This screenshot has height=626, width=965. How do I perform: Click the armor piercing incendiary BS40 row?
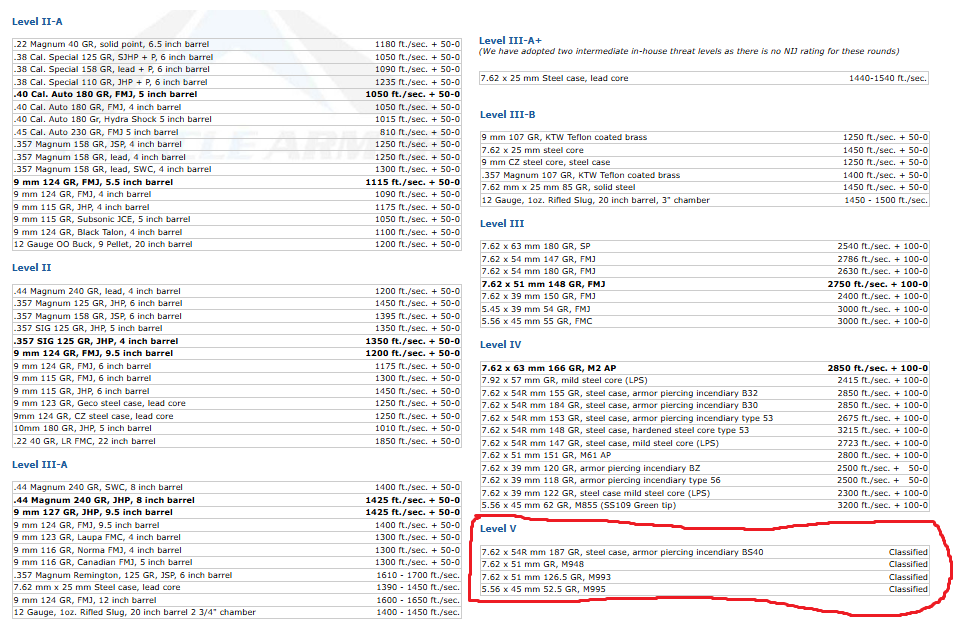point(705,552)
